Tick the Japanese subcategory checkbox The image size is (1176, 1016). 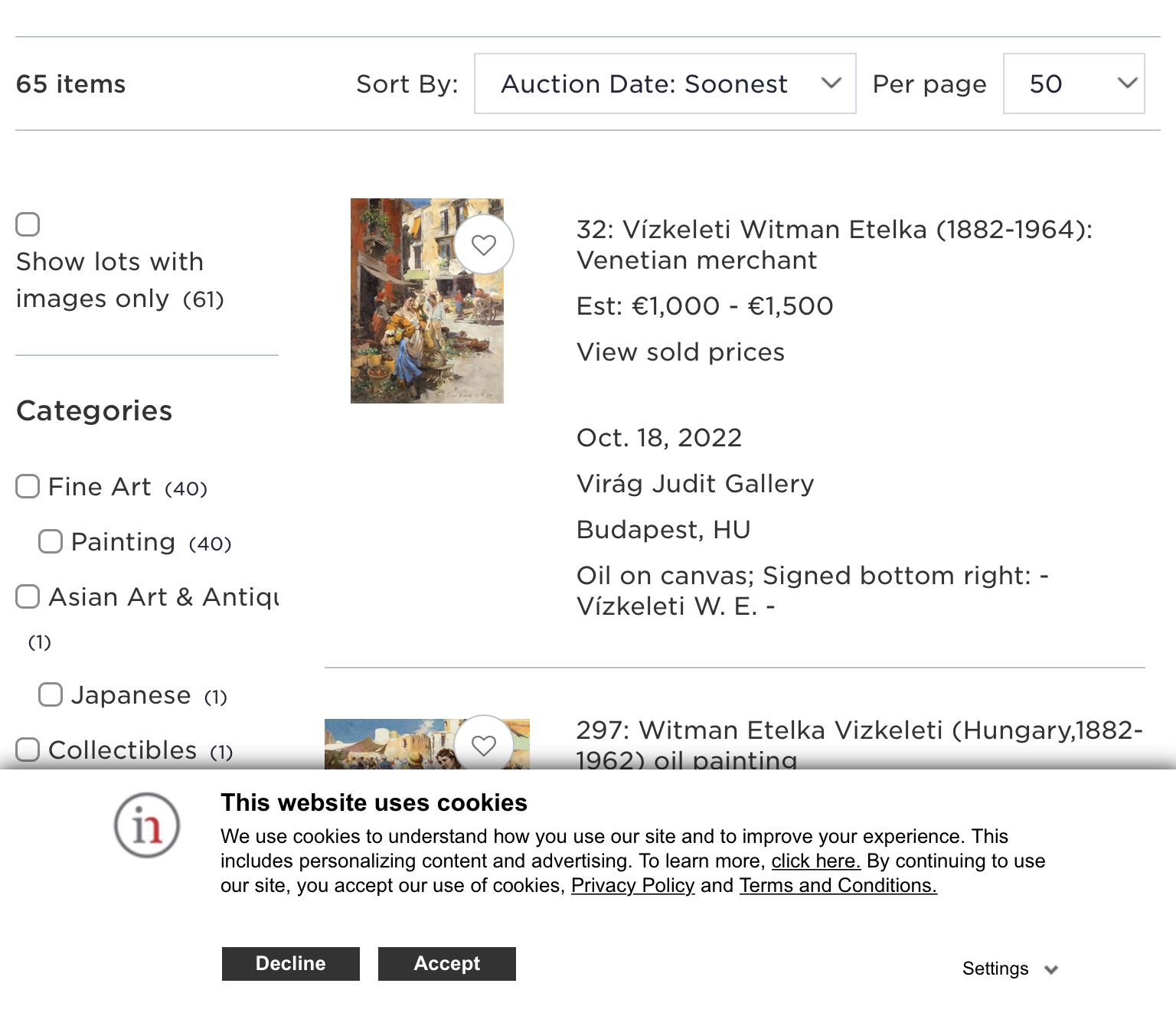pos(51,694)
